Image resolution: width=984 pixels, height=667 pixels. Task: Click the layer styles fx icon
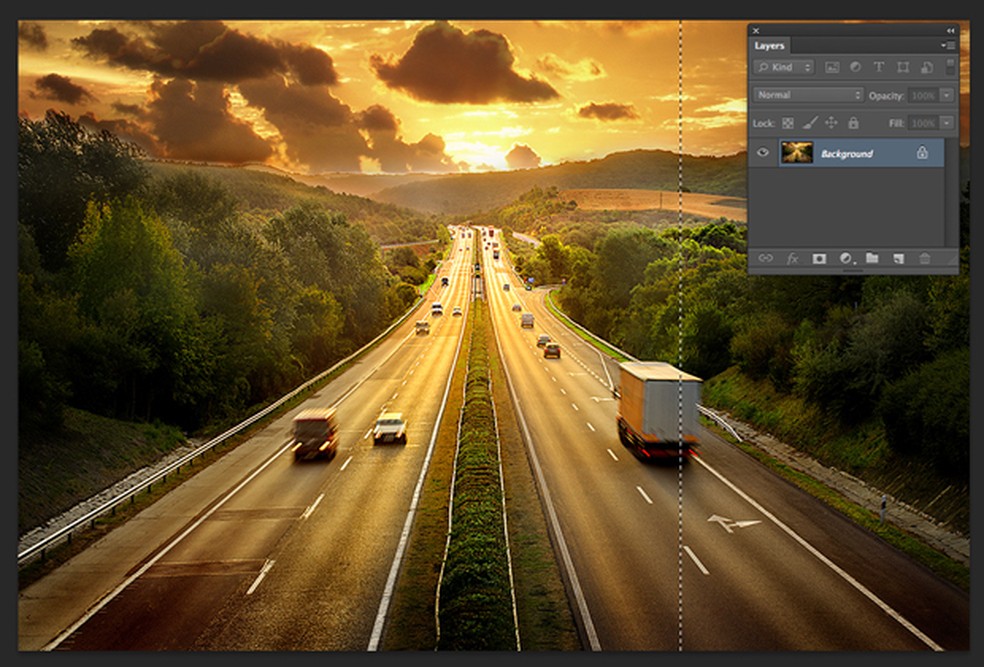pos(793,258)
